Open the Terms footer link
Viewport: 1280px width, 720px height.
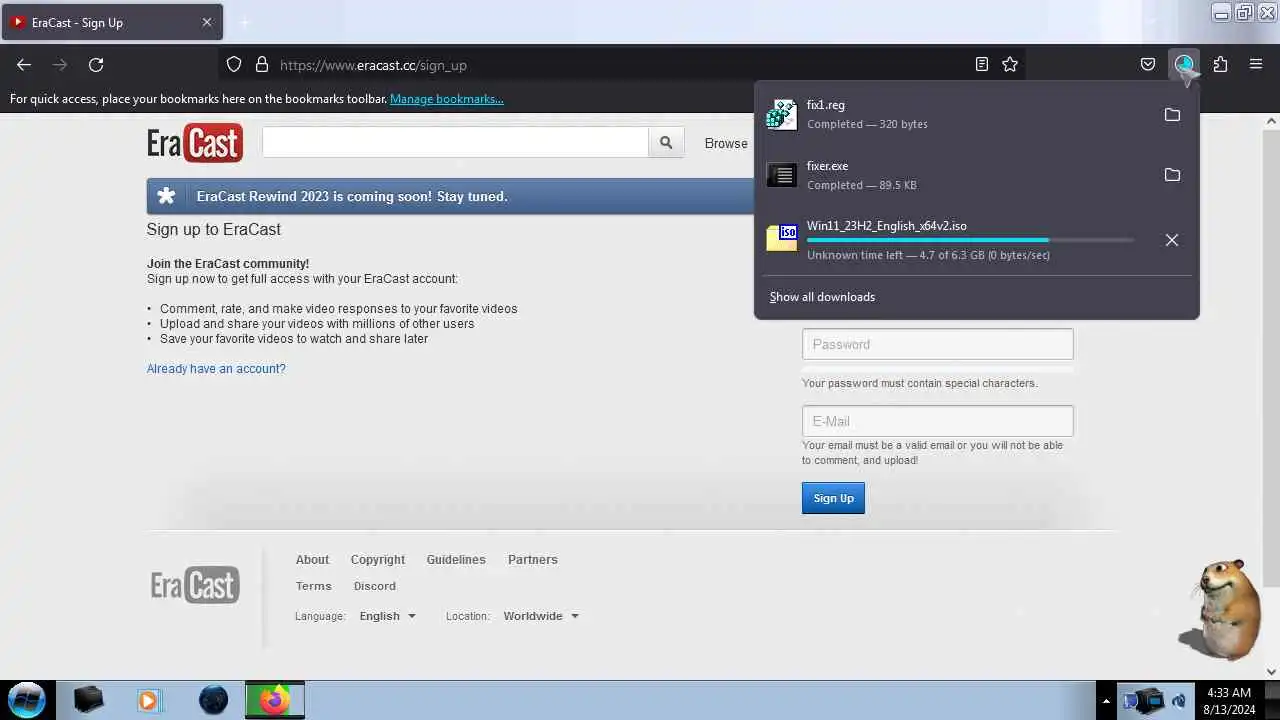313,586
